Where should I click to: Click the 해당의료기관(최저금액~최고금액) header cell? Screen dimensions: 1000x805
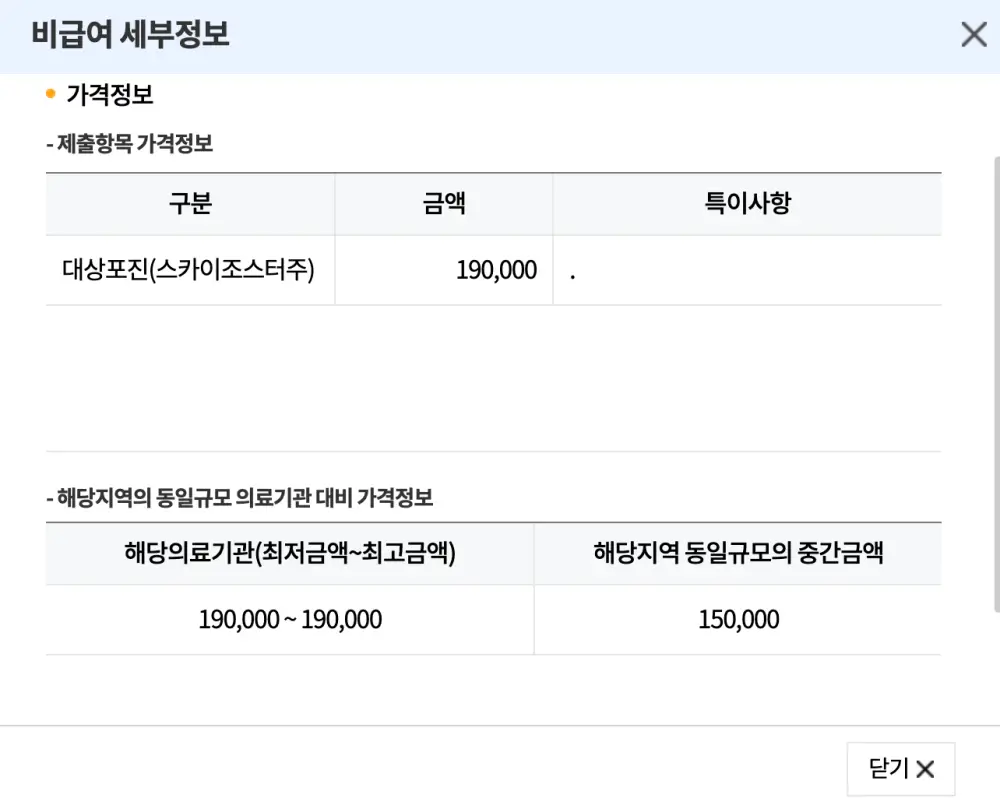point(289,554)
